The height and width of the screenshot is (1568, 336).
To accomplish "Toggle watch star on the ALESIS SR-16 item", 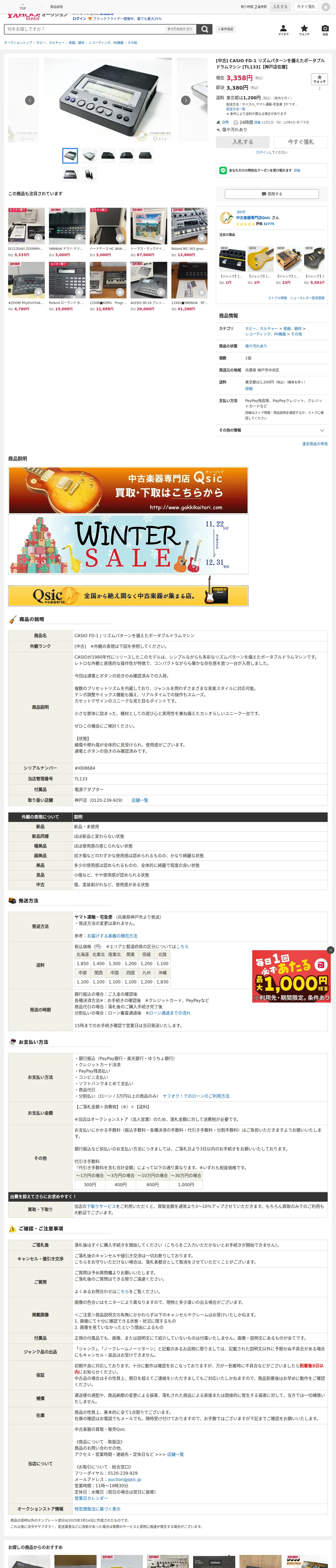I will coord(161,292).
